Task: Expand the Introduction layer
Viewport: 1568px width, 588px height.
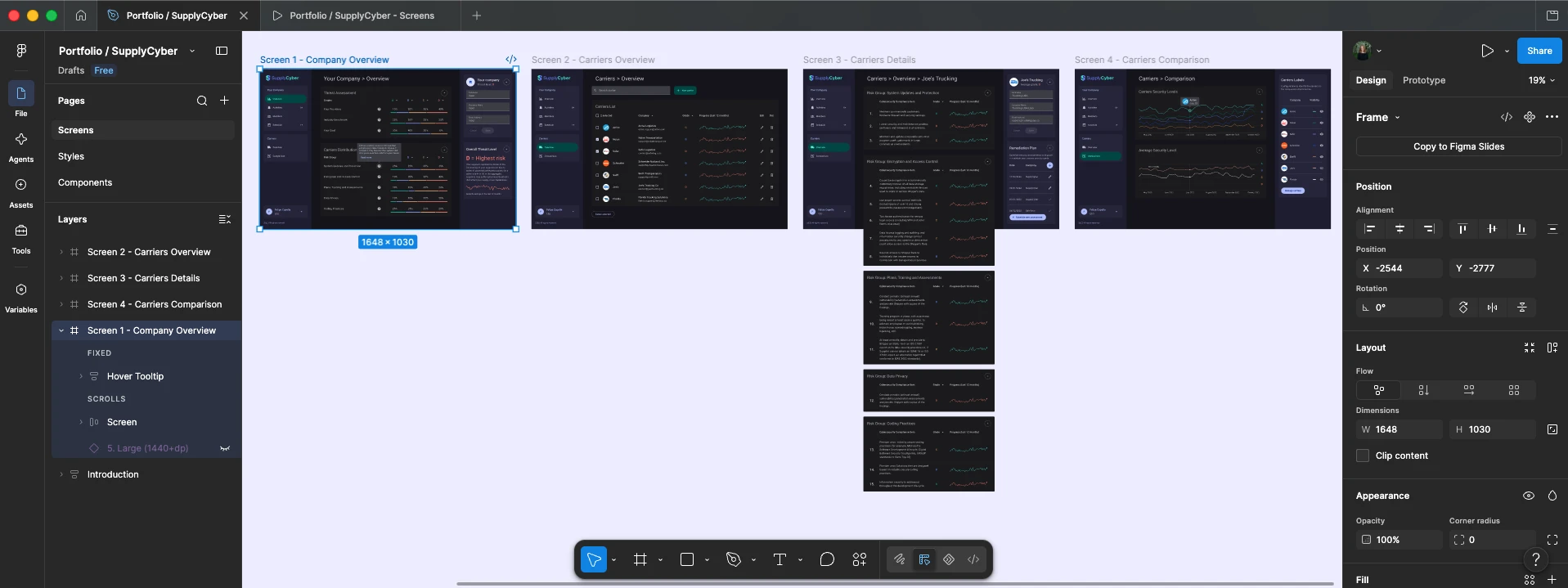Action: pyautogui.click(x=61, y=474)
